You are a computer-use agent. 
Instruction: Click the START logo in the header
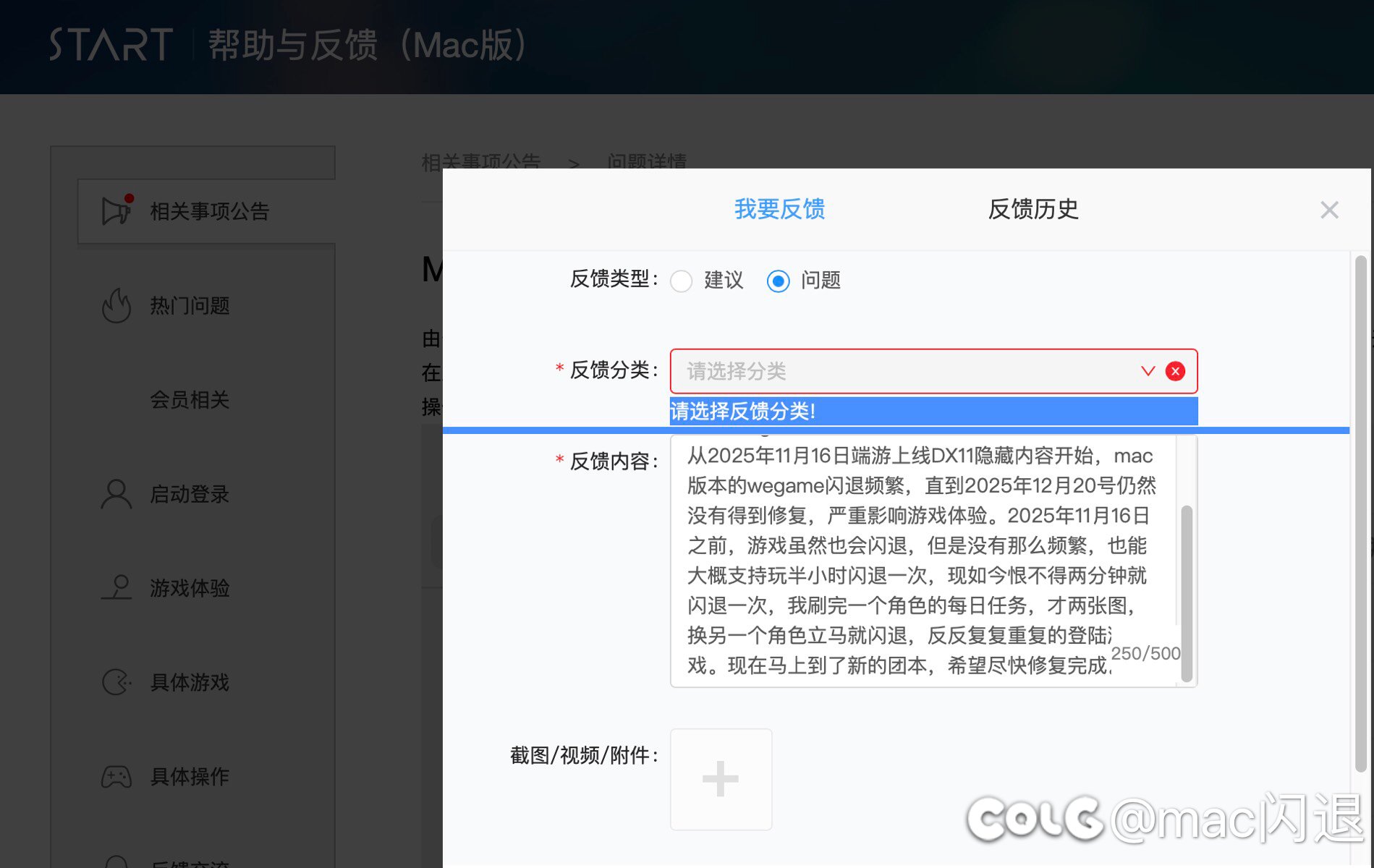coord(110,45)
